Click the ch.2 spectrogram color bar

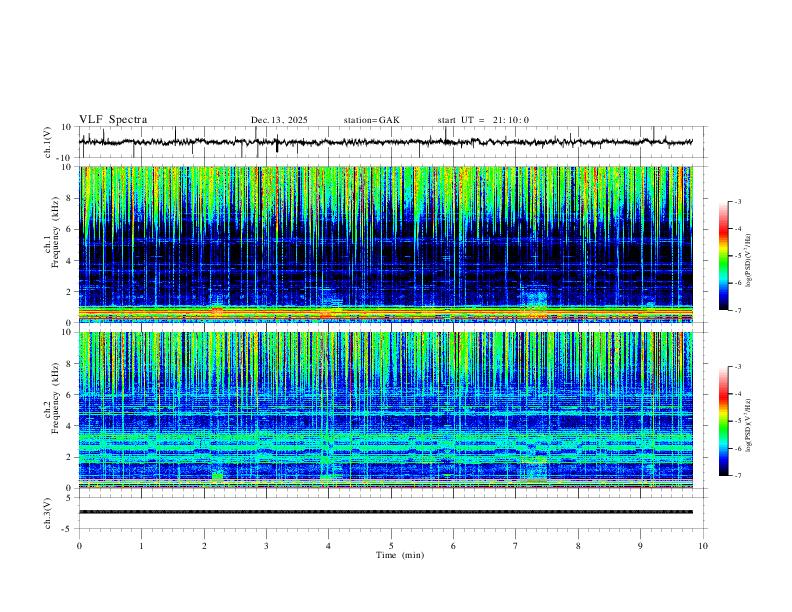point(723,421)
